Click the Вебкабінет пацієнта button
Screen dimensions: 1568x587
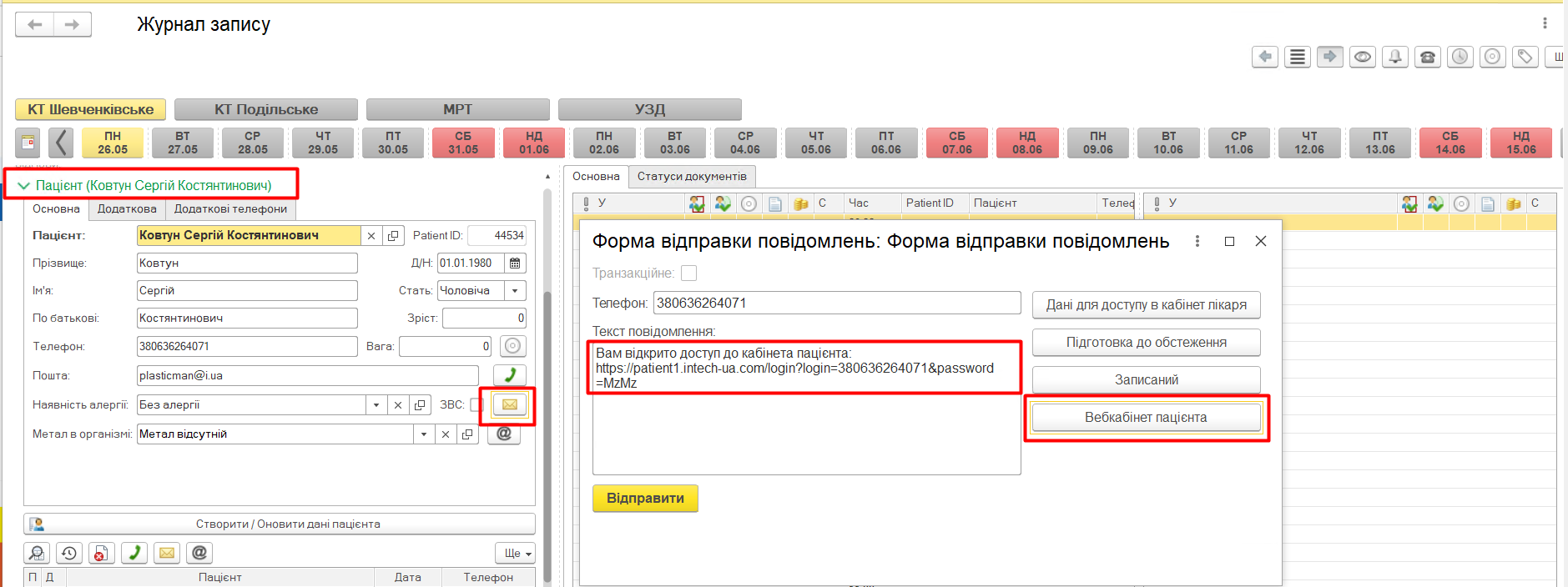1145,417
